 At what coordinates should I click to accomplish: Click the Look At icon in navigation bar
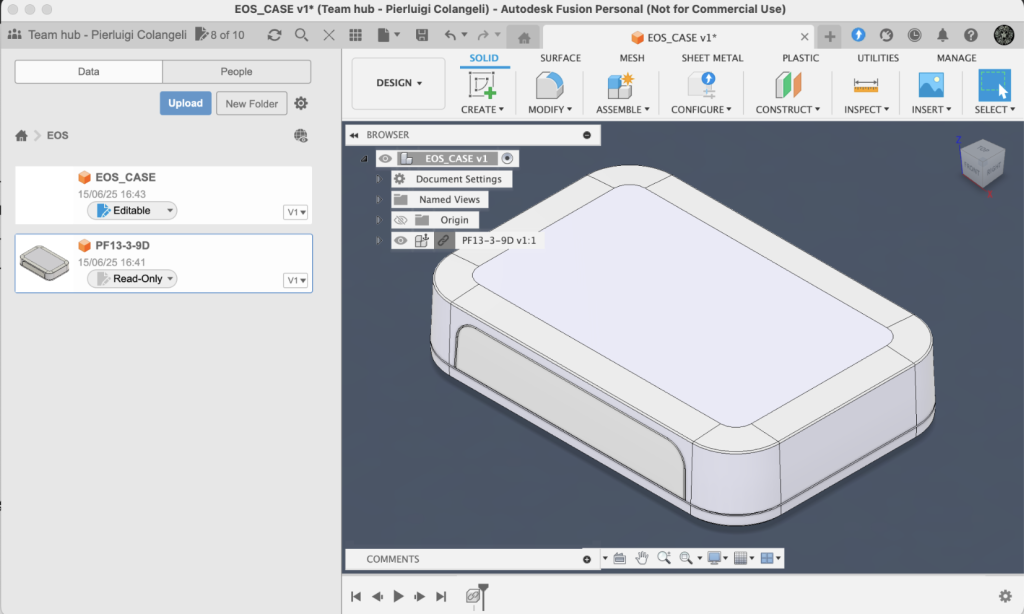tap(619, 558)
